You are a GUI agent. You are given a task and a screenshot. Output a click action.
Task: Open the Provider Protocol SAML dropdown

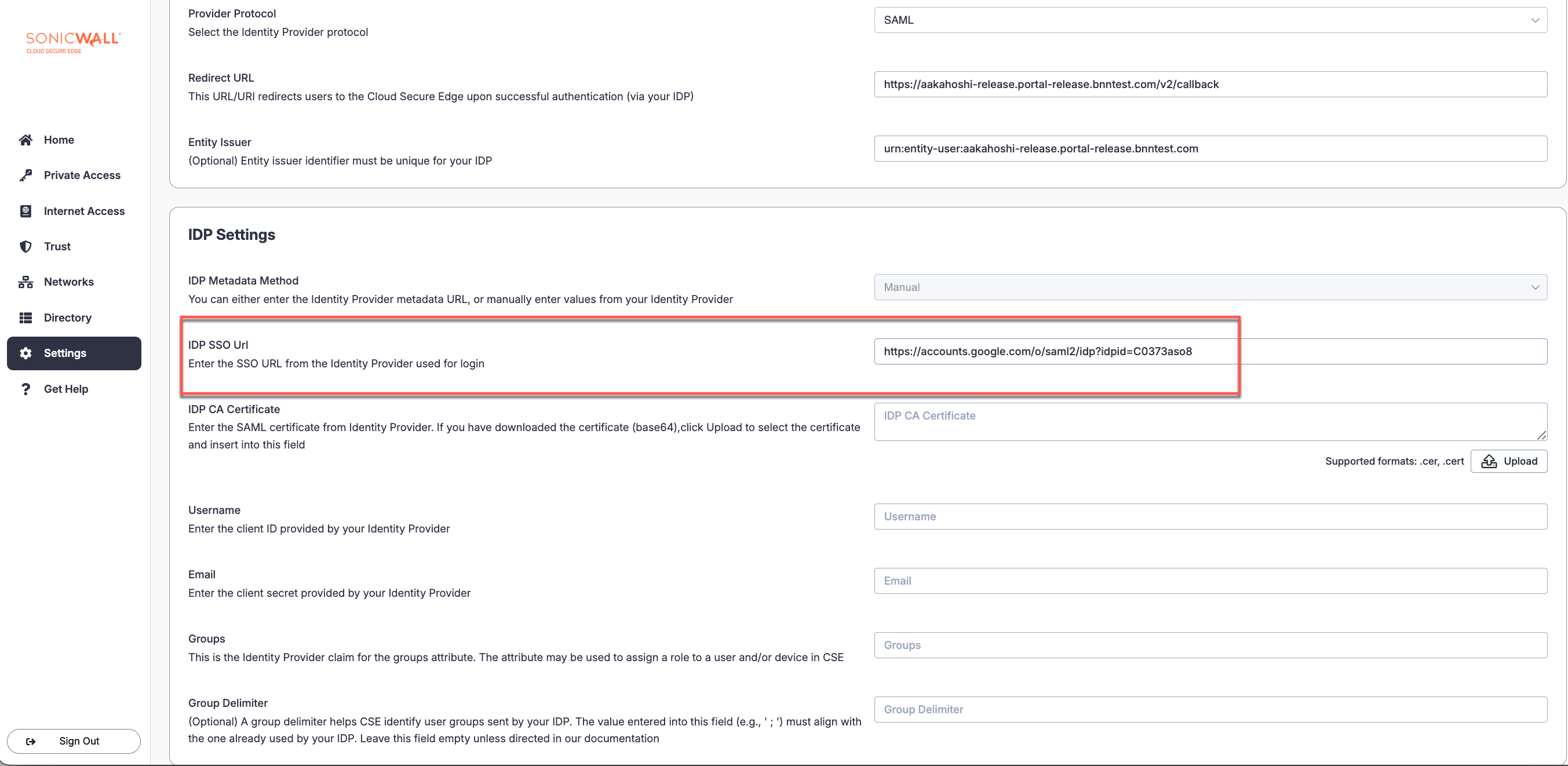[x=1210, y=20]
